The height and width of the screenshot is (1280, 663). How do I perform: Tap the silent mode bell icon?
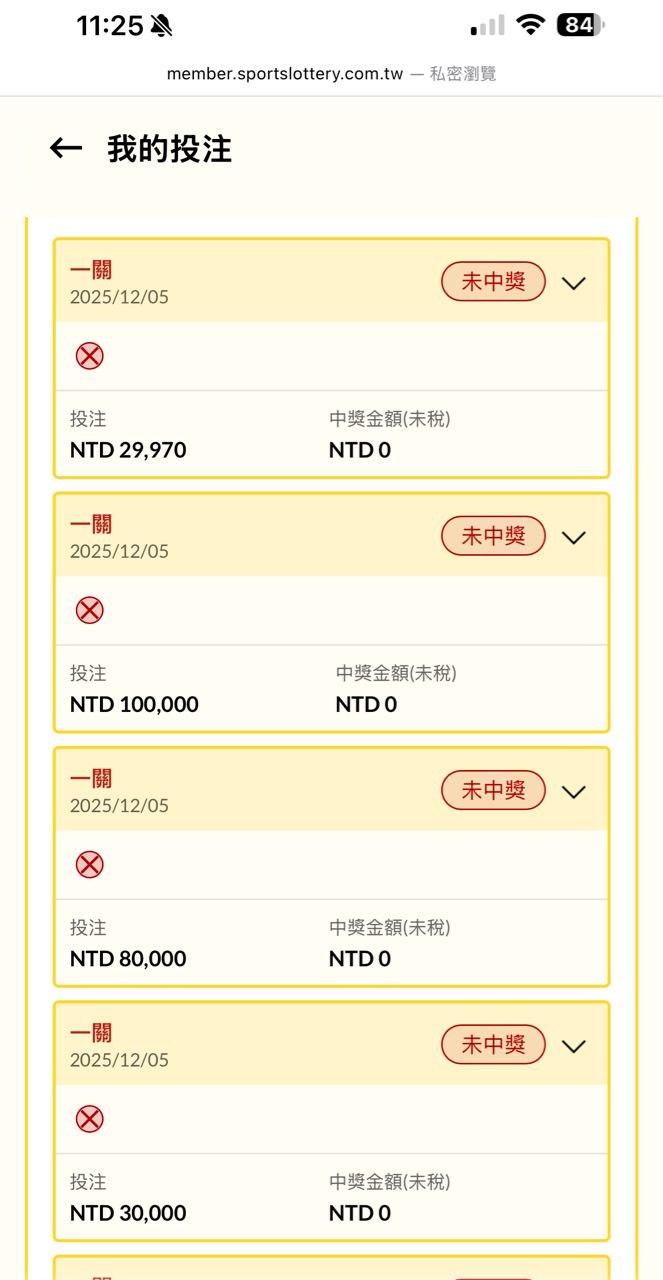click(x=161, y=27)
